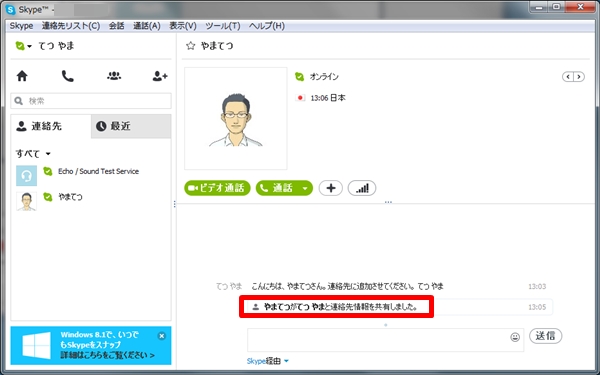Start a voice call with 通話 button
The image size is (600, 375).
(x=277, y=188)
